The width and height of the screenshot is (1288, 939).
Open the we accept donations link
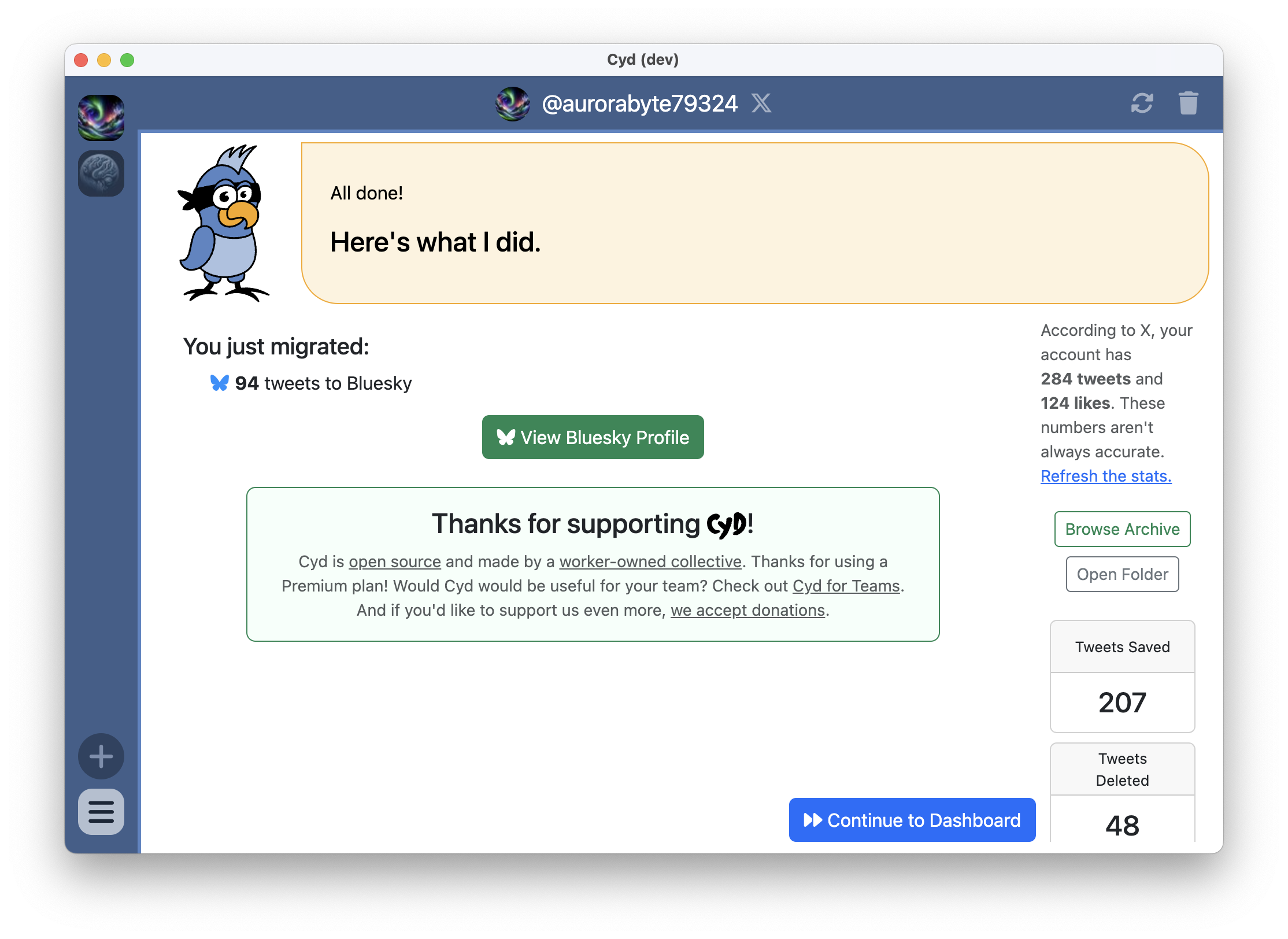[747, 609]
